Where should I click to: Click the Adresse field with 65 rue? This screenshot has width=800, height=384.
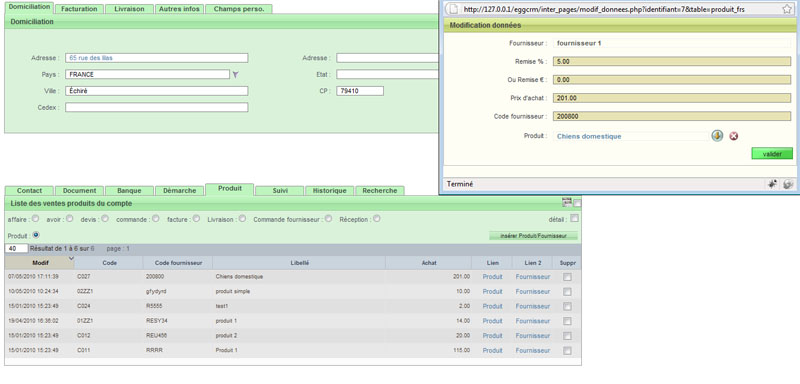coord(157,58)
